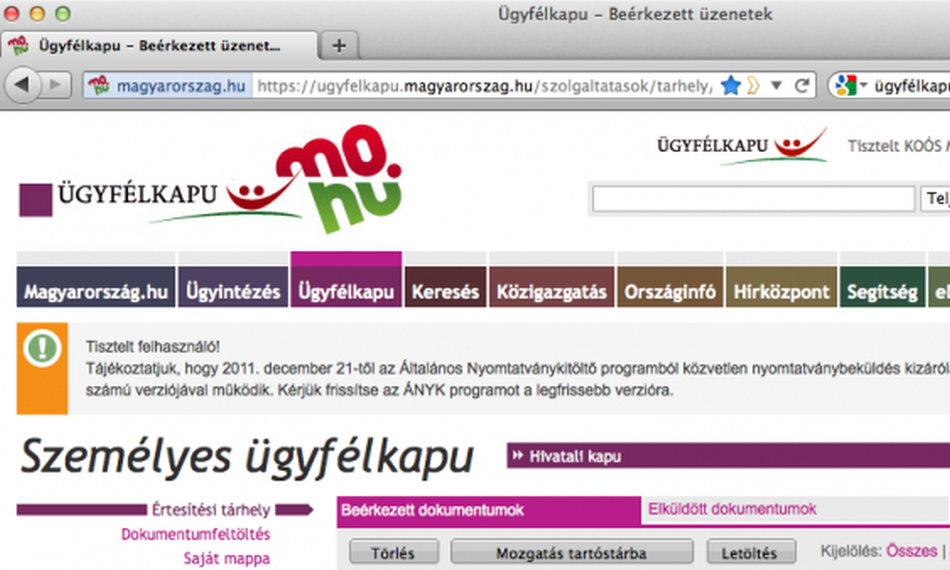
Task: Open the URL history dropdown arrow
Action: pos(776,86)
